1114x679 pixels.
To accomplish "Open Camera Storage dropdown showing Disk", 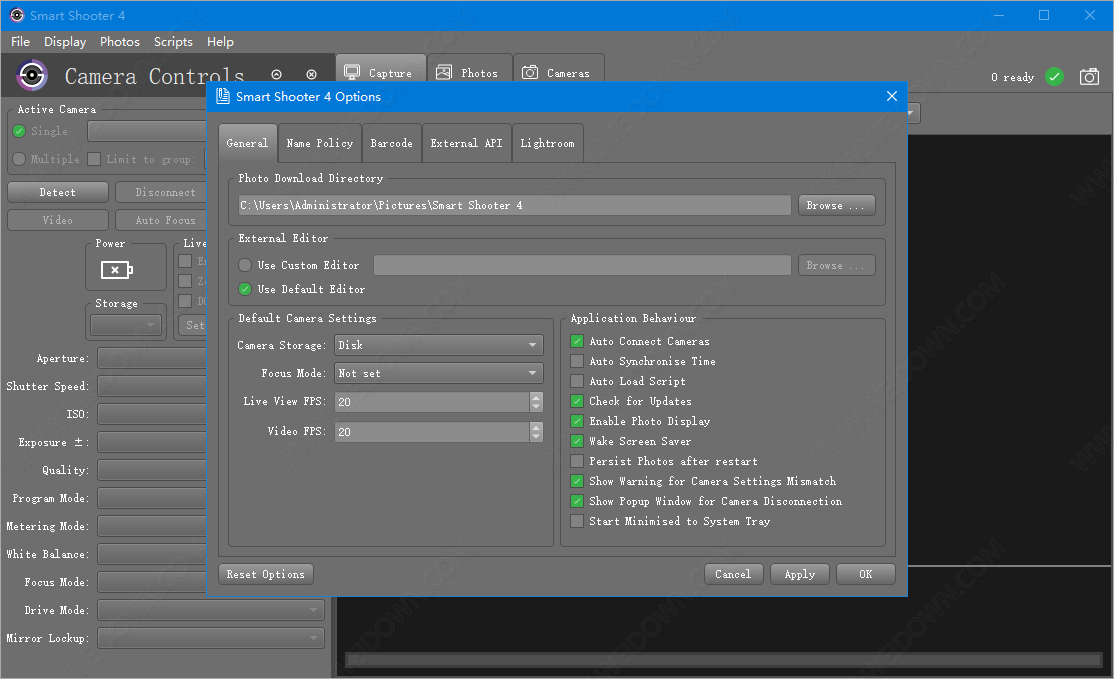I will coord(439,344).
